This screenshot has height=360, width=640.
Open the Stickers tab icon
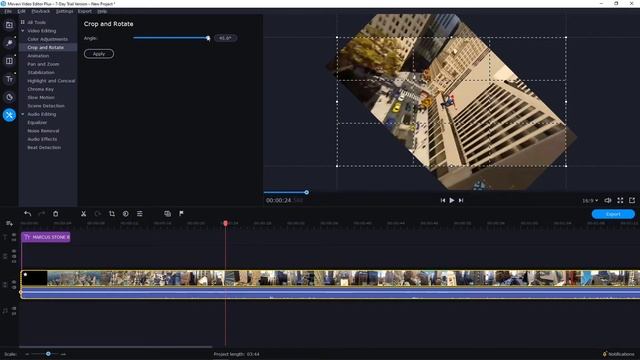pyautogui.click(x=9, y=97)
